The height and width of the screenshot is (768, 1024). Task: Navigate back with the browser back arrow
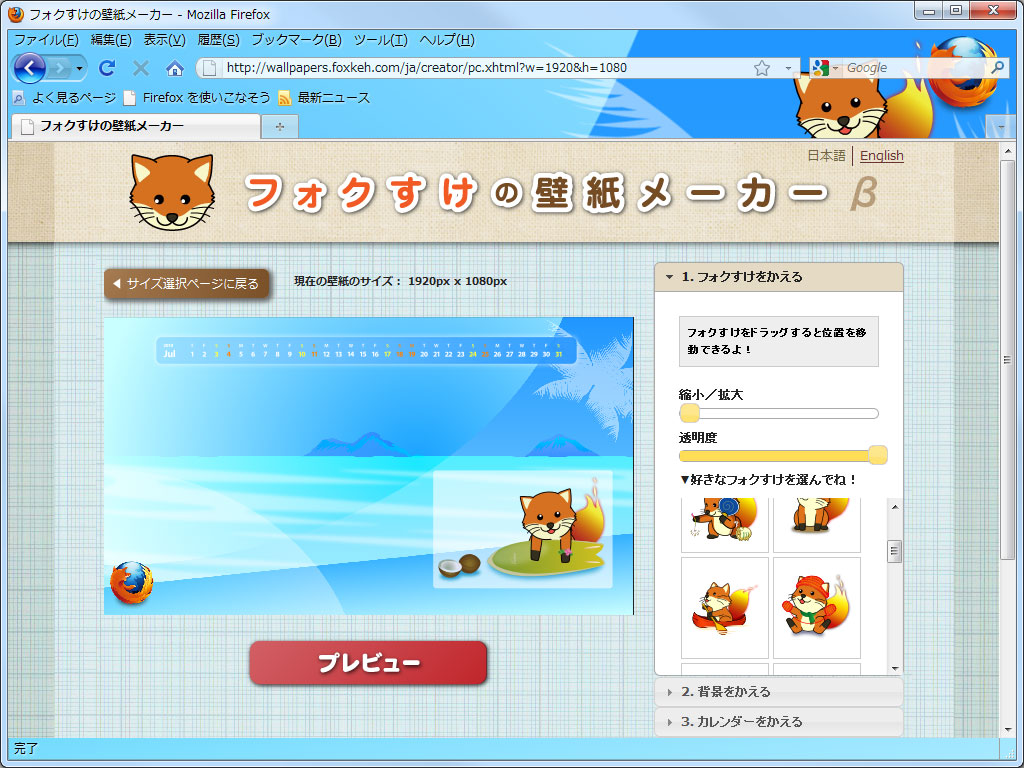click(30, 68)
